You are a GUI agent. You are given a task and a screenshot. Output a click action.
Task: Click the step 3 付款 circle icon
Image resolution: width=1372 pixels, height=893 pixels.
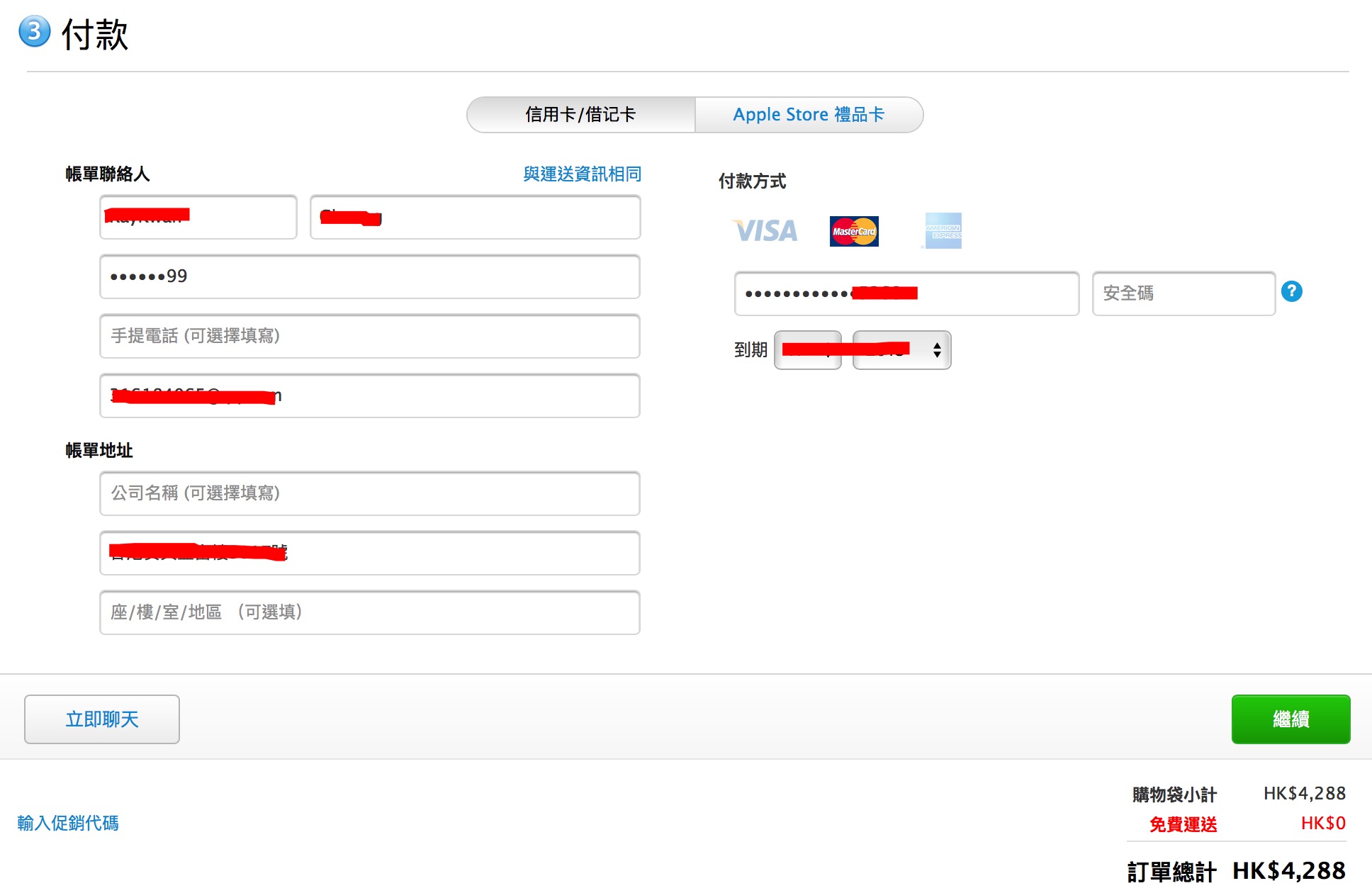click(34, 33)
